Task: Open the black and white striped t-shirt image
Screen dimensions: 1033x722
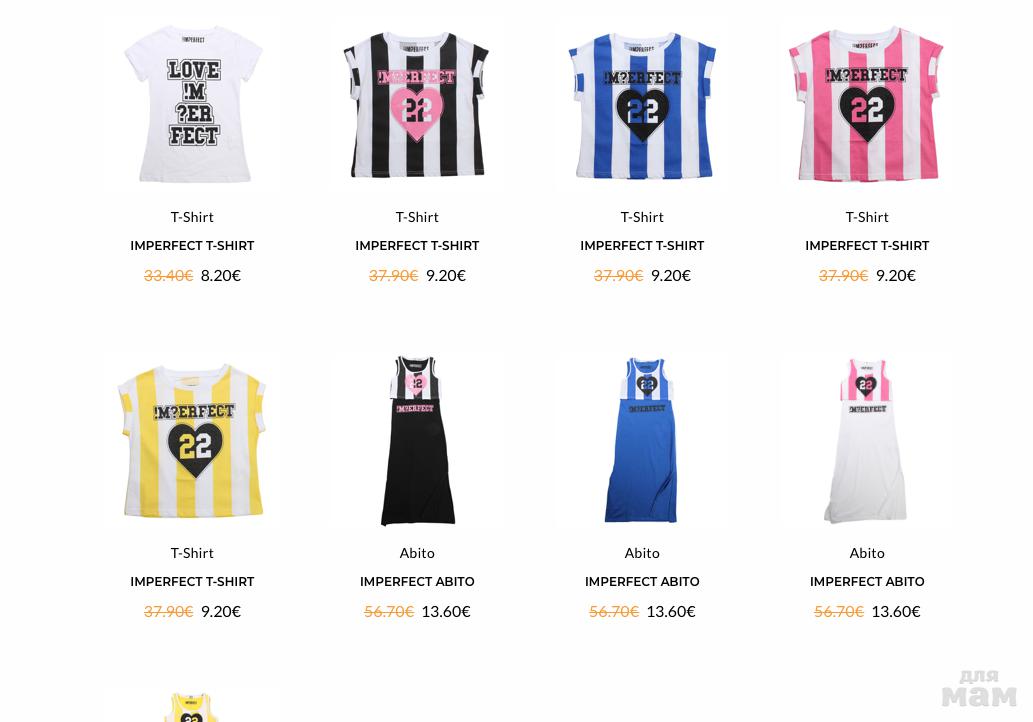Action: pos(416,105)
